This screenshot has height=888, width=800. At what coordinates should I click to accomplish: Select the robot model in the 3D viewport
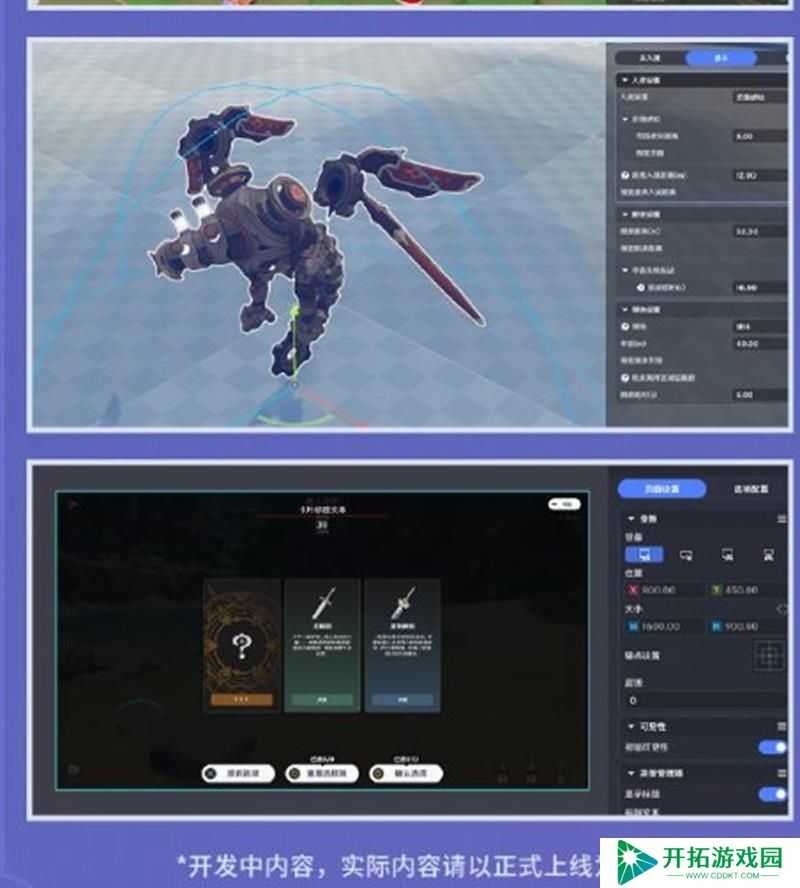click(x=272, y=227)
